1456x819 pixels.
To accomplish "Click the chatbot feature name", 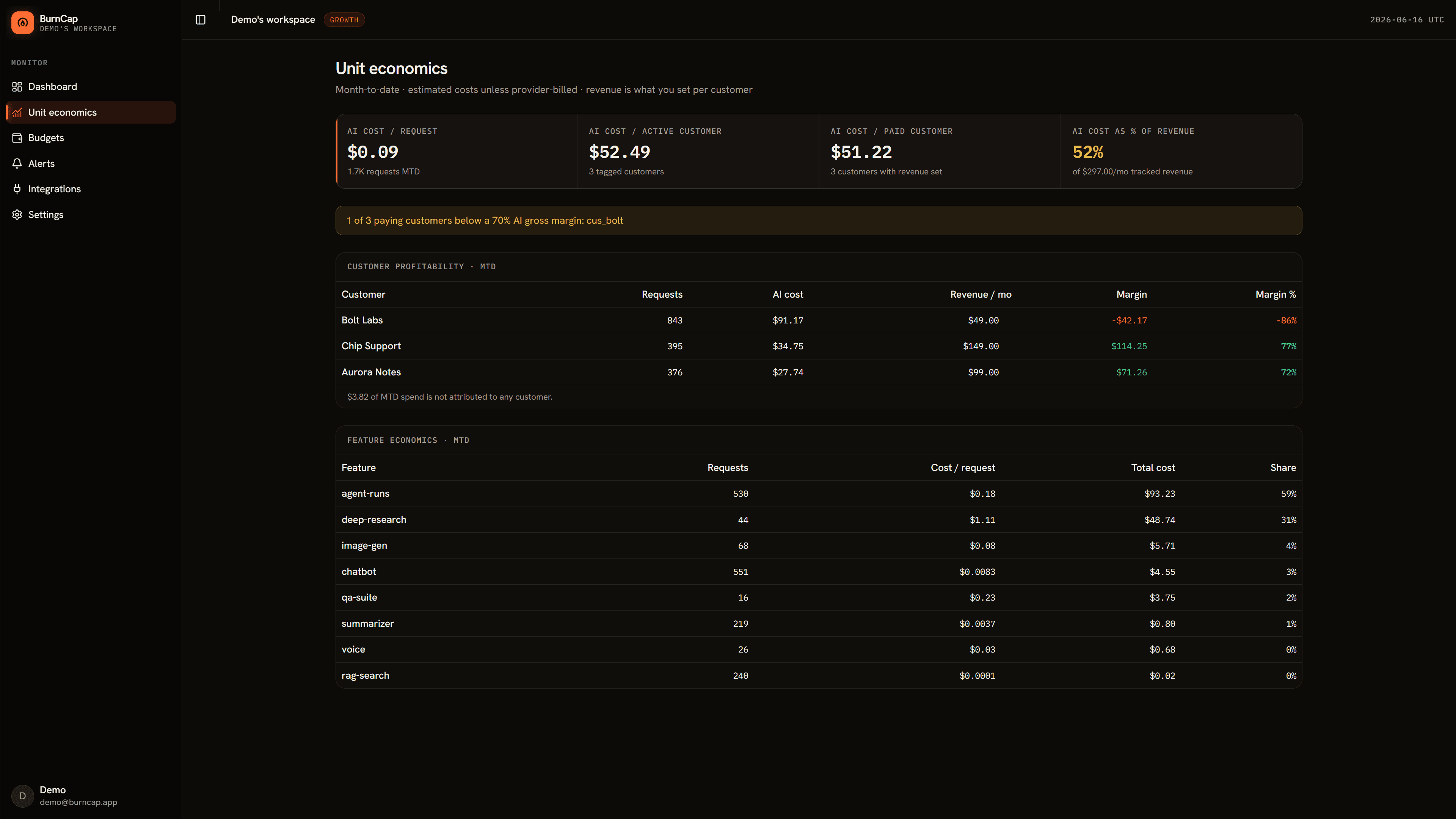I will coord(359,571).
